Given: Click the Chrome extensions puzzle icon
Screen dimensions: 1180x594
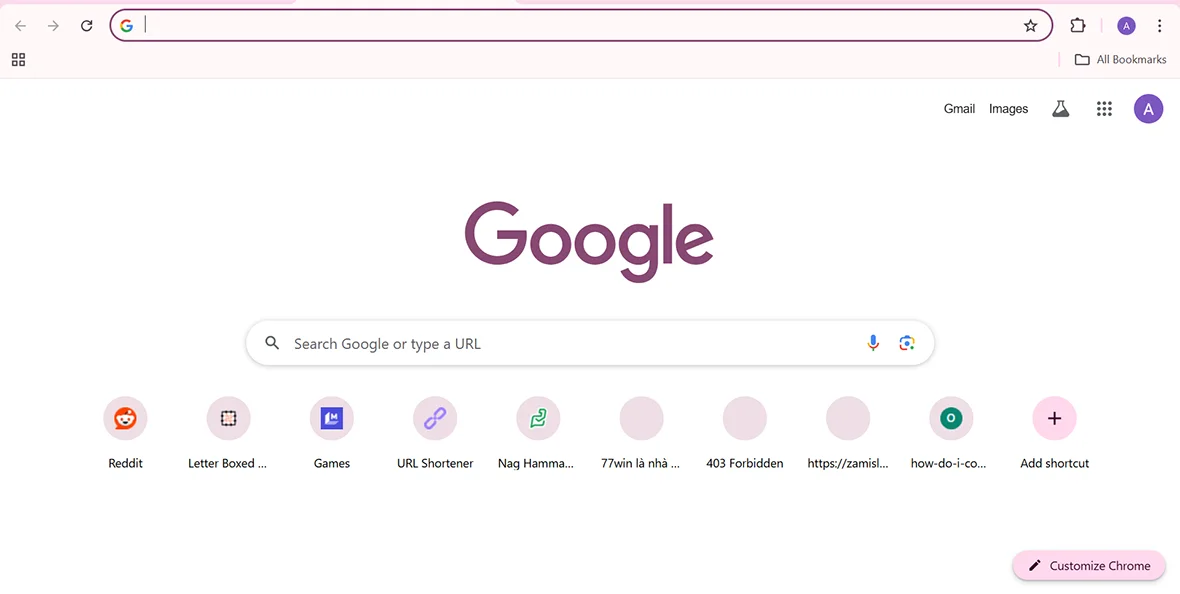Looking at the screenshot, I should pos(1078,25).
